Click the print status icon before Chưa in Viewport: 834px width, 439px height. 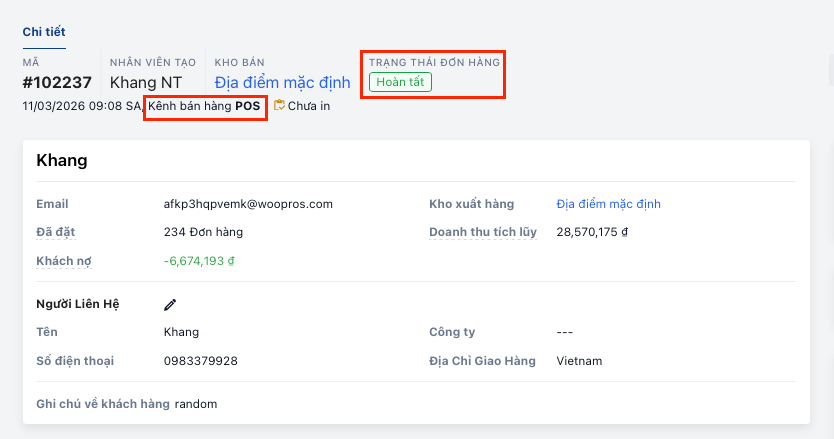[x=279, y=105]
